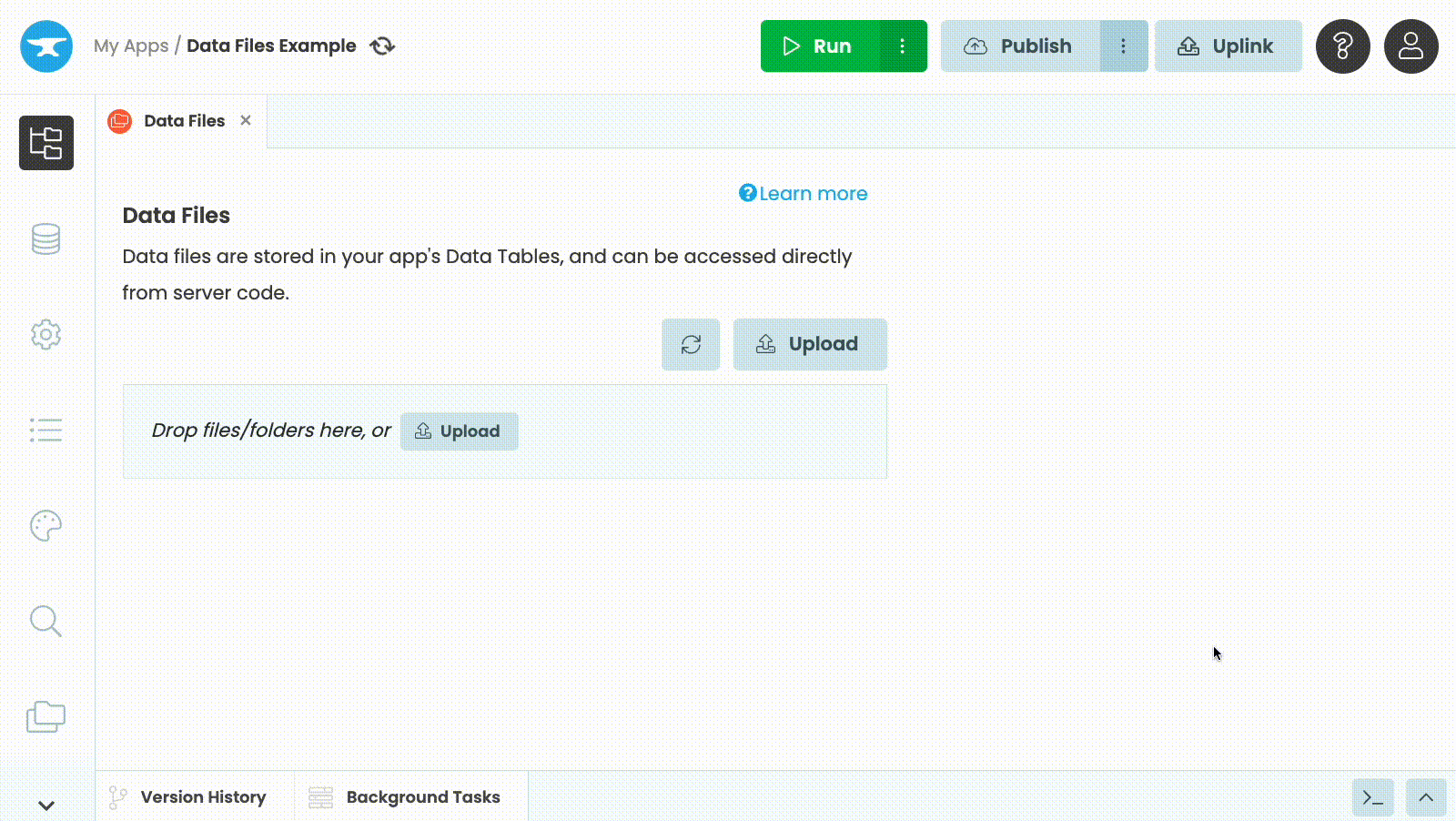Open the Settings gear sidebar icon
Image resolution: width=1456 pixels, height=821 pixels.
(46, 334)
